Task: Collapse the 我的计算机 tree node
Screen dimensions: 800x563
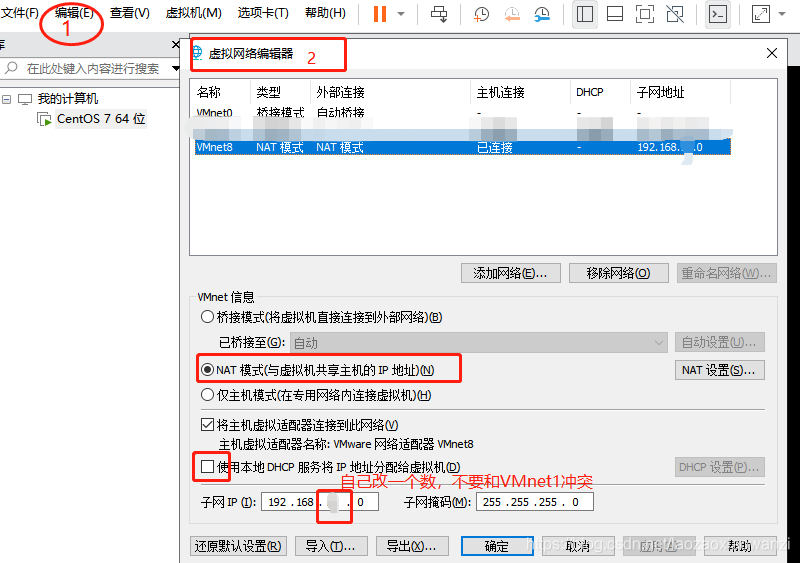Action: coord(7,99)
